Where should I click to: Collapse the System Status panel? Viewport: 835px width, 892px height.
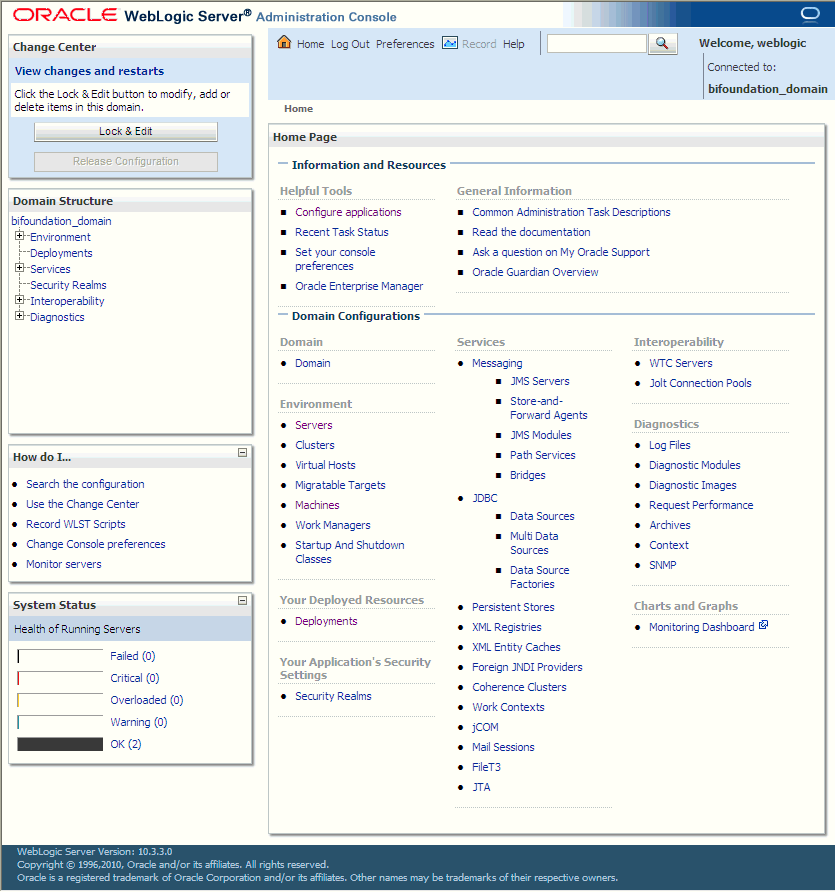242,601
